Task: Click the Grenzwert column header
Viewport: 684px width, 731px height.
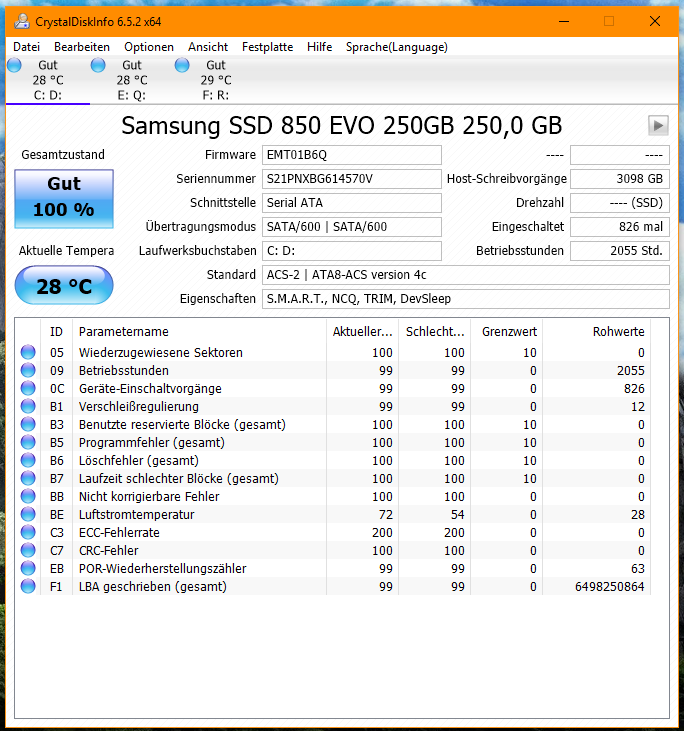Action: coord(507,332)
